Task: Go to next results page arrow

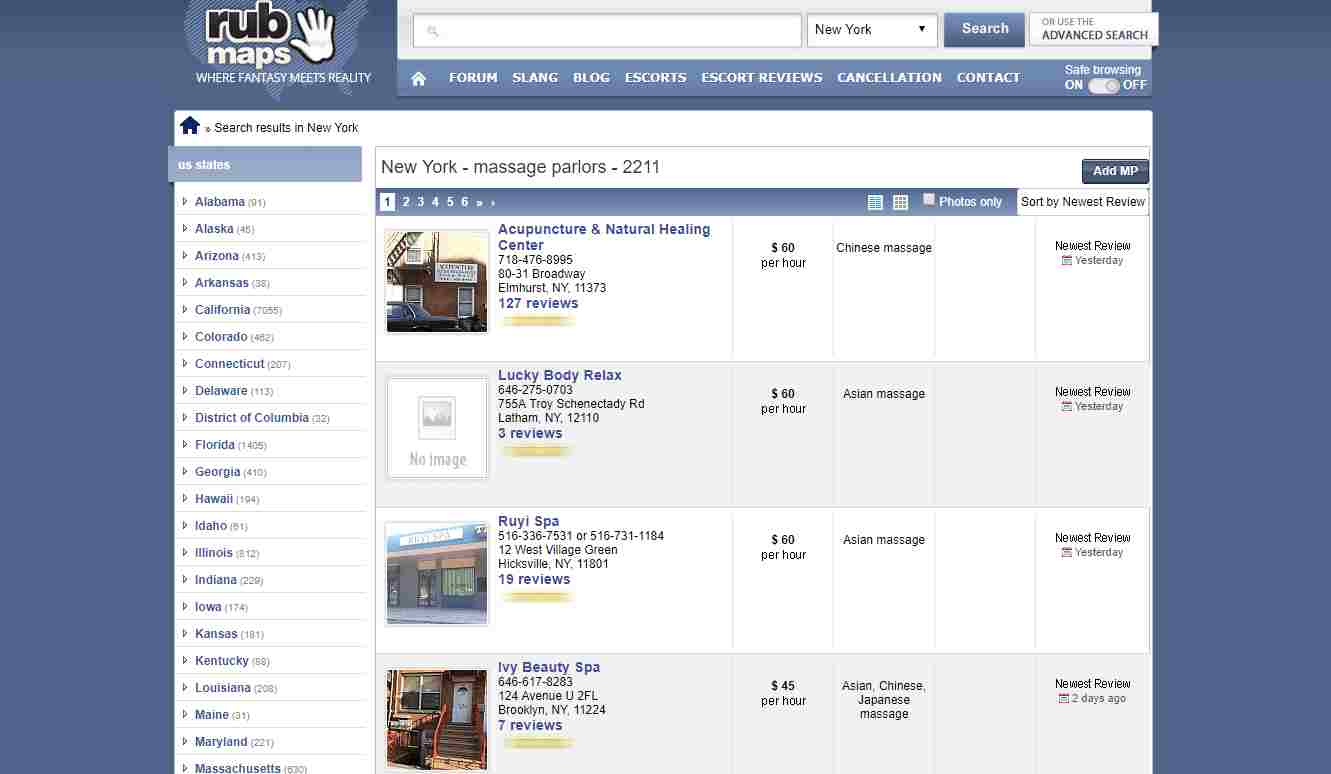Action: click(480, 202)
